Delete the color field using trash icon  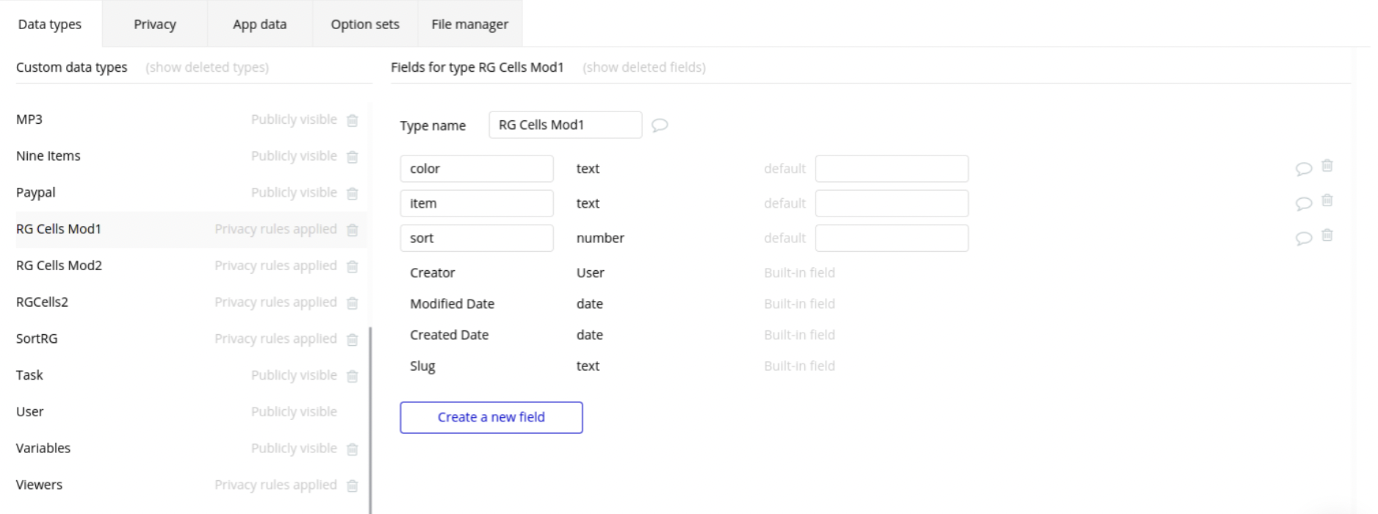point(1327,167)
